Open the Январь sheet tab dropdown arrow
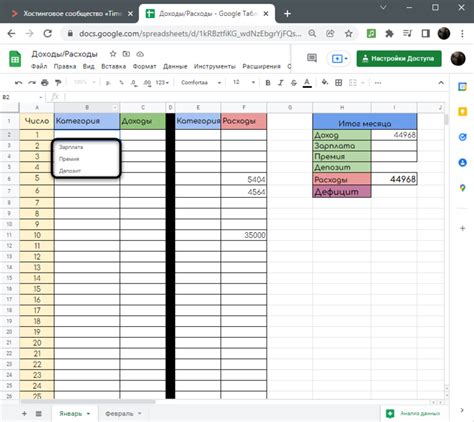This screenshot has width=474, height=422. pyautogui.click(x=88, y=414)
